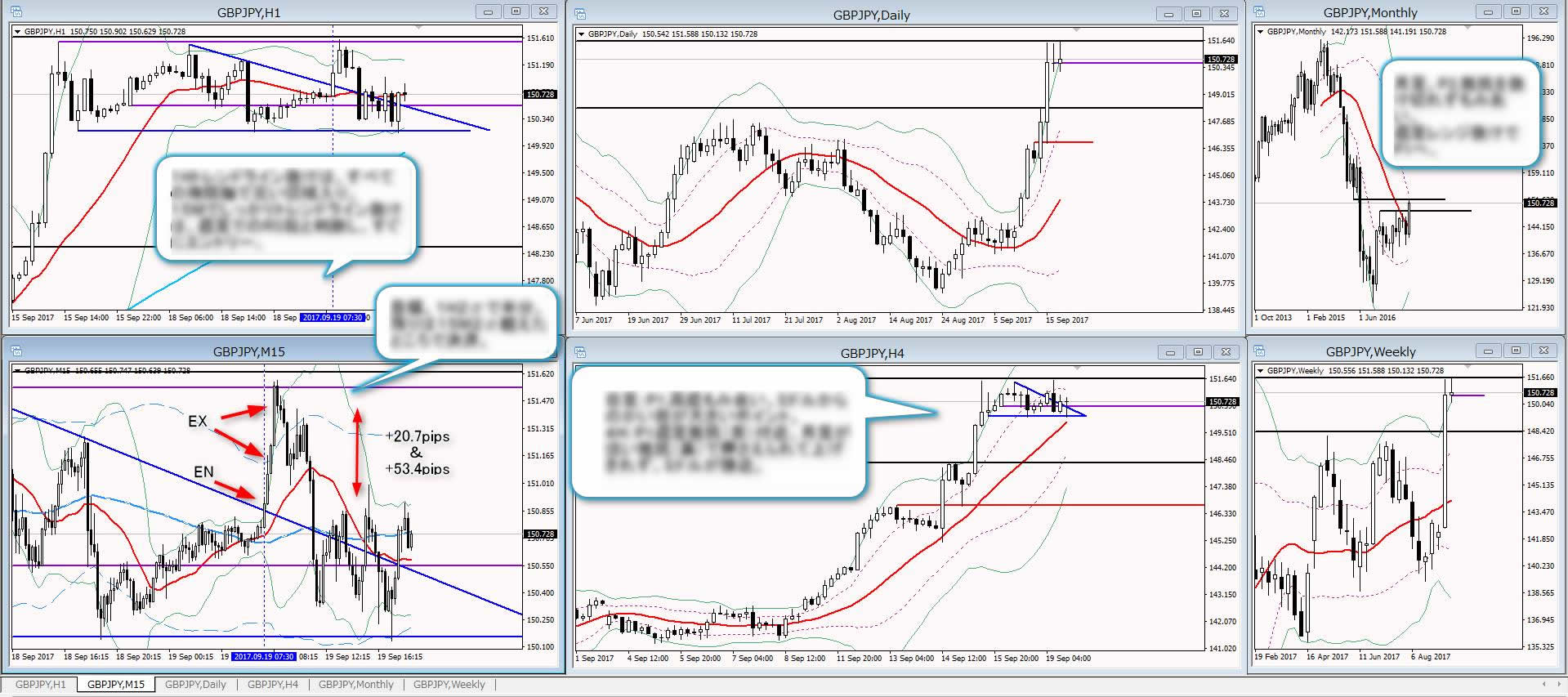
Task: Switch to the GBPJPY,Monthly tab
Action: (x=355, y=685)
